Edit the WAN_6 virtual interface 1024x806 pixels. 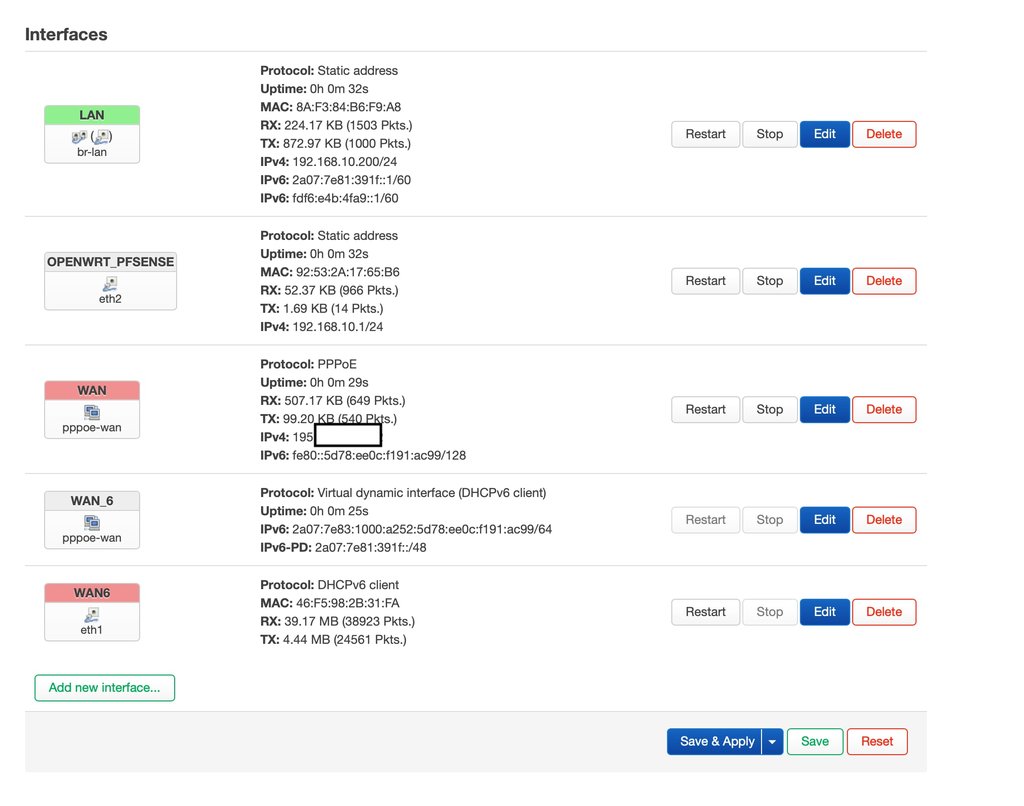click(x=824, y=520)
